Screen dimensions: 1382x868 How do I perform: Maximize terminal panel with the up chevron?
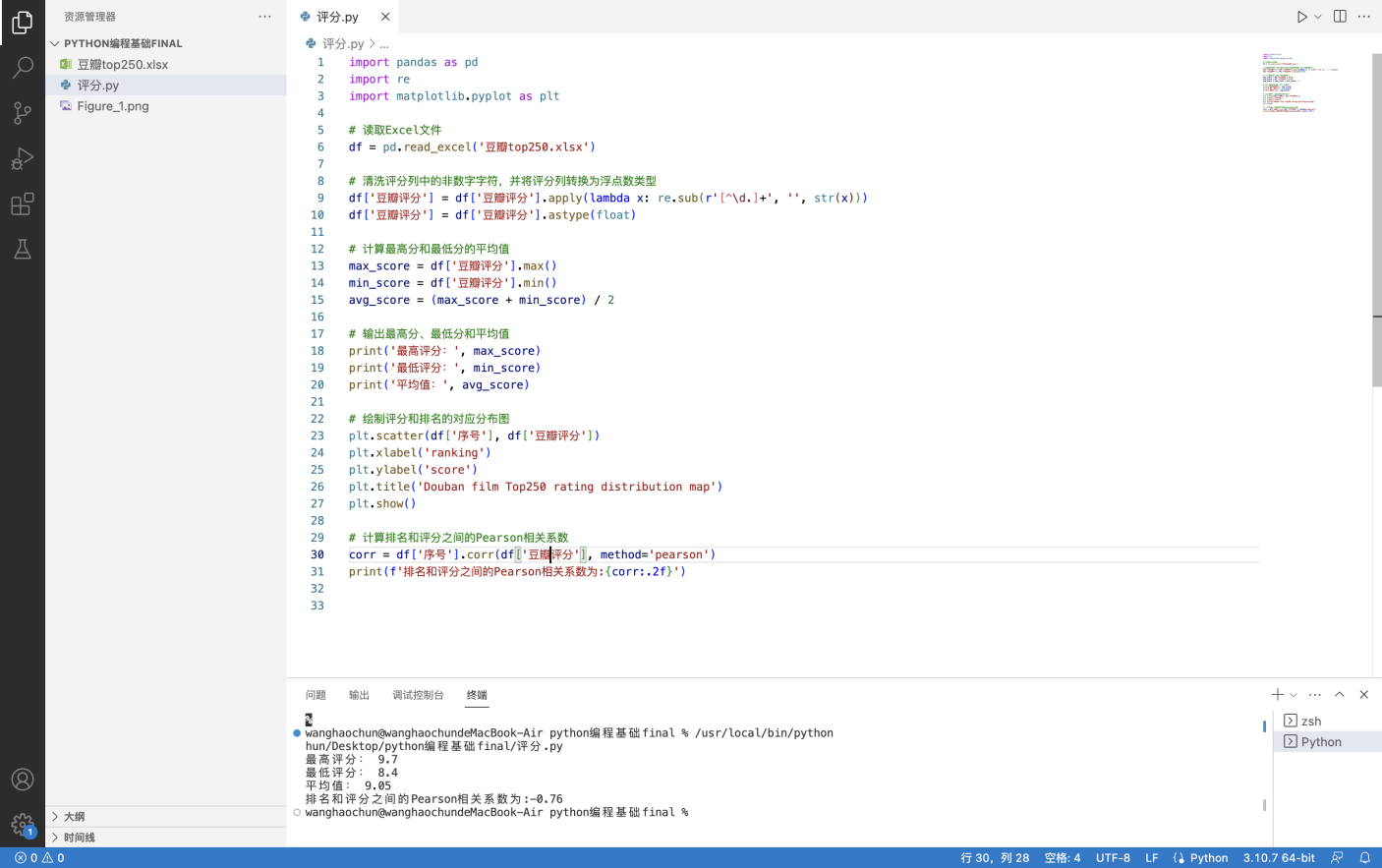point(1339,695)
